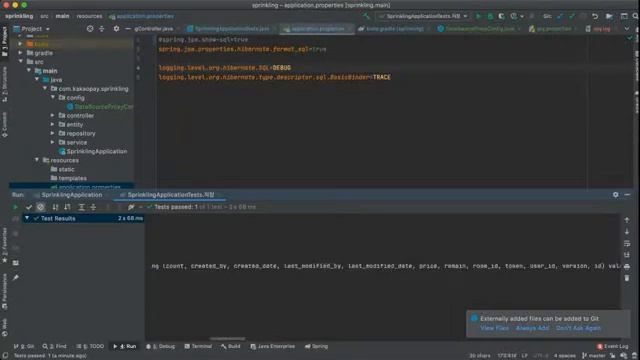Locate the opened file with the Project panel target icon
The width and height of the screenshot is (640, 360).
click(x=90, y=29)
